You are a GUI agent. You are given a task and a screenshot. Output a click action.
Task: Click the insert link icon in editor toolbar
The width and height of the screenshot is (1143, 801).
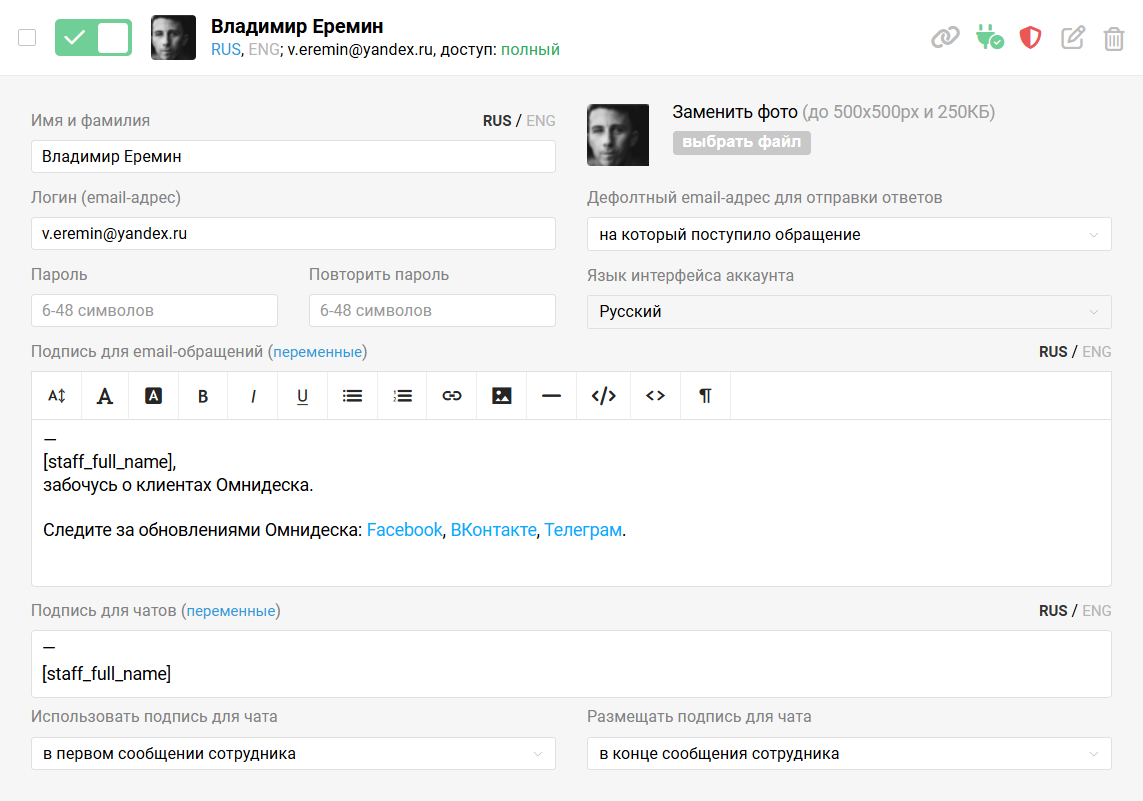(x=452, y=396)
